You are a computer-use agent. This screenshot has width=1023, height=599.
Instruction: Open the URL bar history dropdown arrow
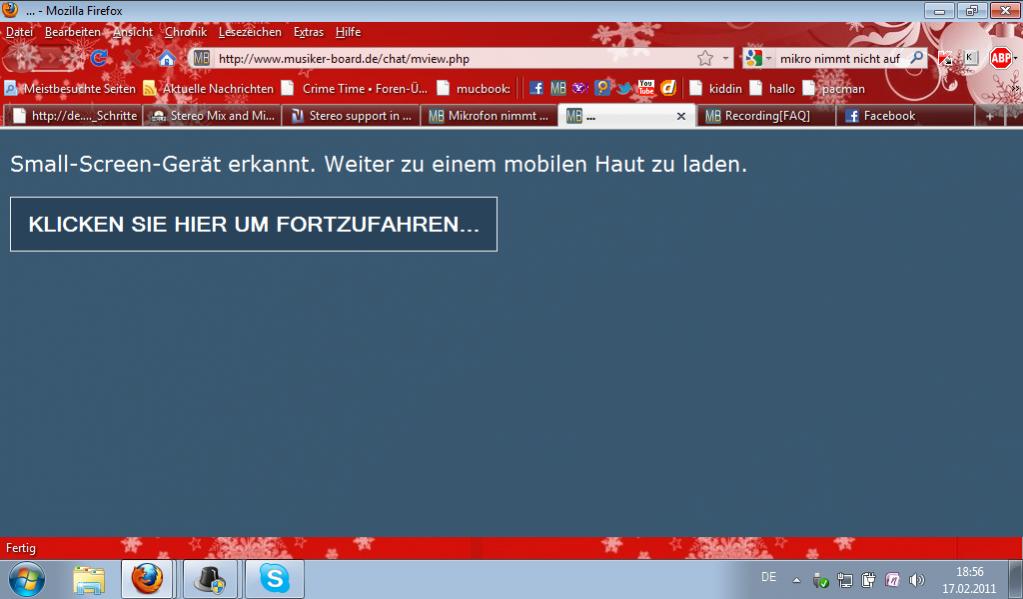725,59
